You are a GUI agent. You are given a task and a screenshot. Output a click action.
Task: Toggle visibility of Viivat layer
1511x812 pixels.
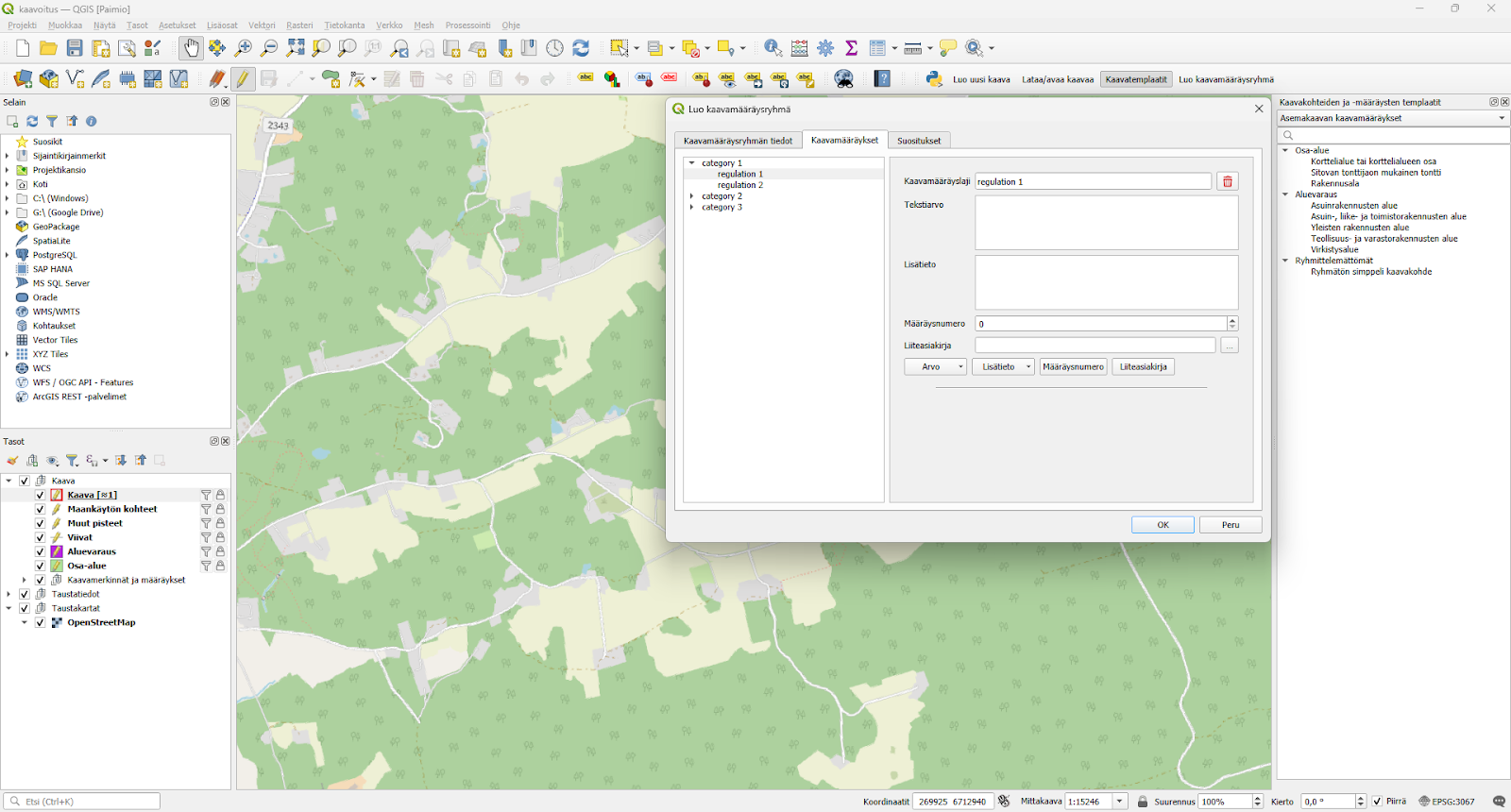tap(40, 537)
